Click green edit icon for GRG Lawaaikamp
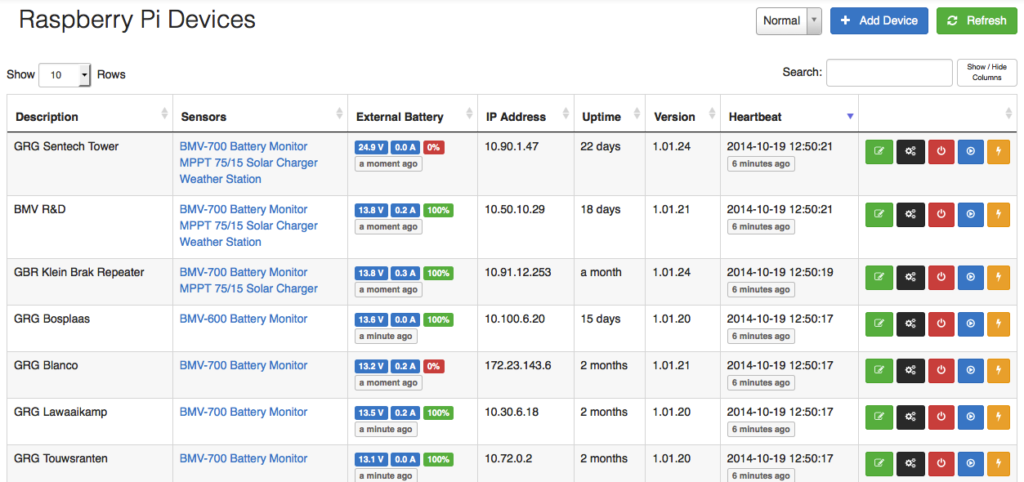Screen dimensions: 1024x482 [879, 417]
